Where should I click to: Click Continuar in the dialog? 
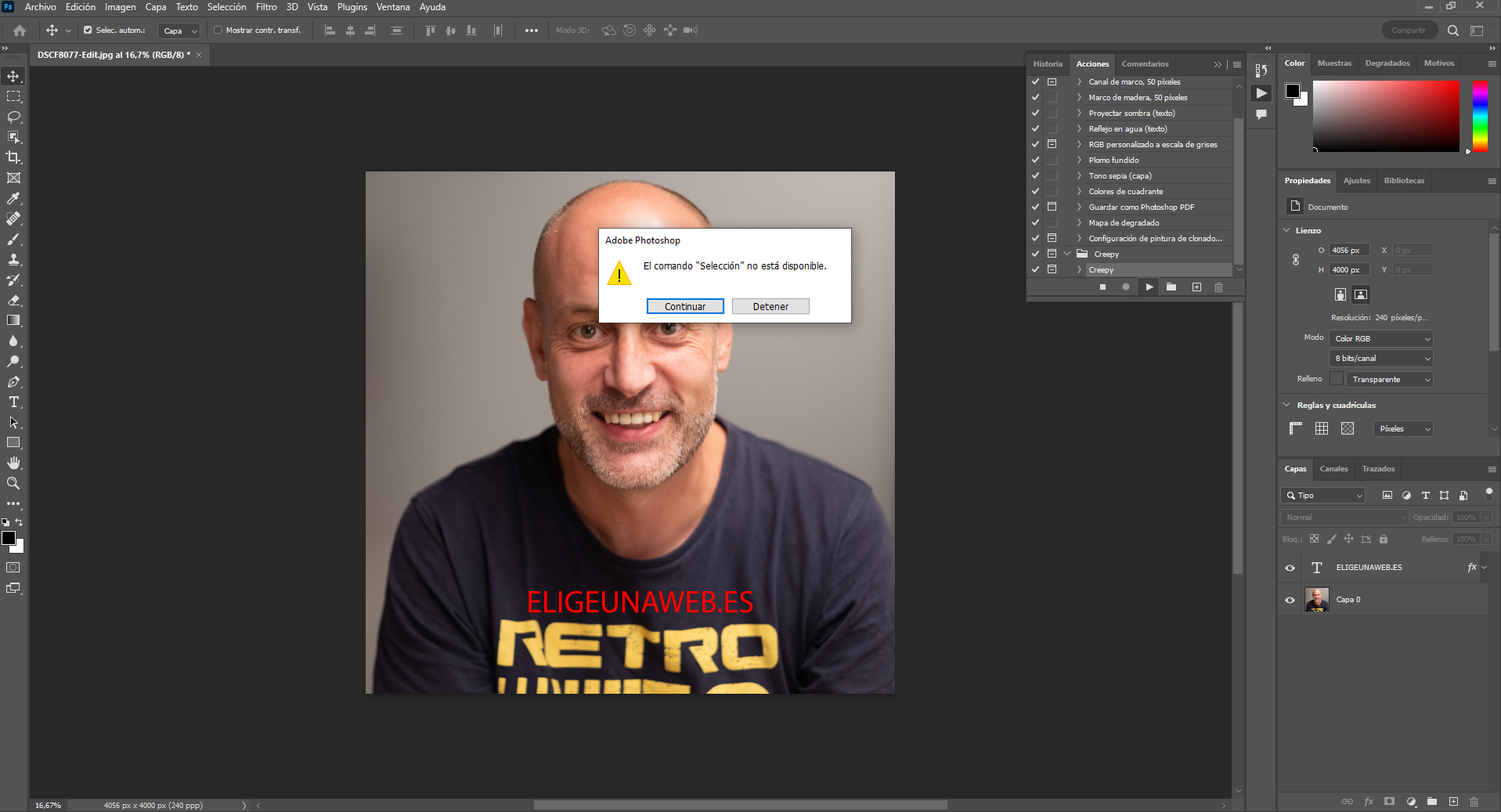(x=684, y=306)
